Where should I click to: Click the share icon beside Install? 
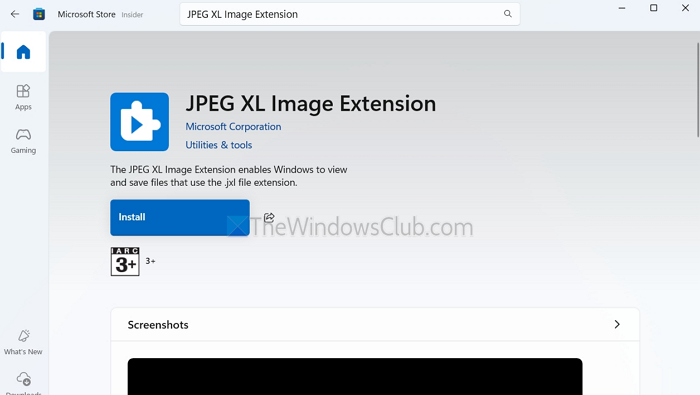[269, 217]
